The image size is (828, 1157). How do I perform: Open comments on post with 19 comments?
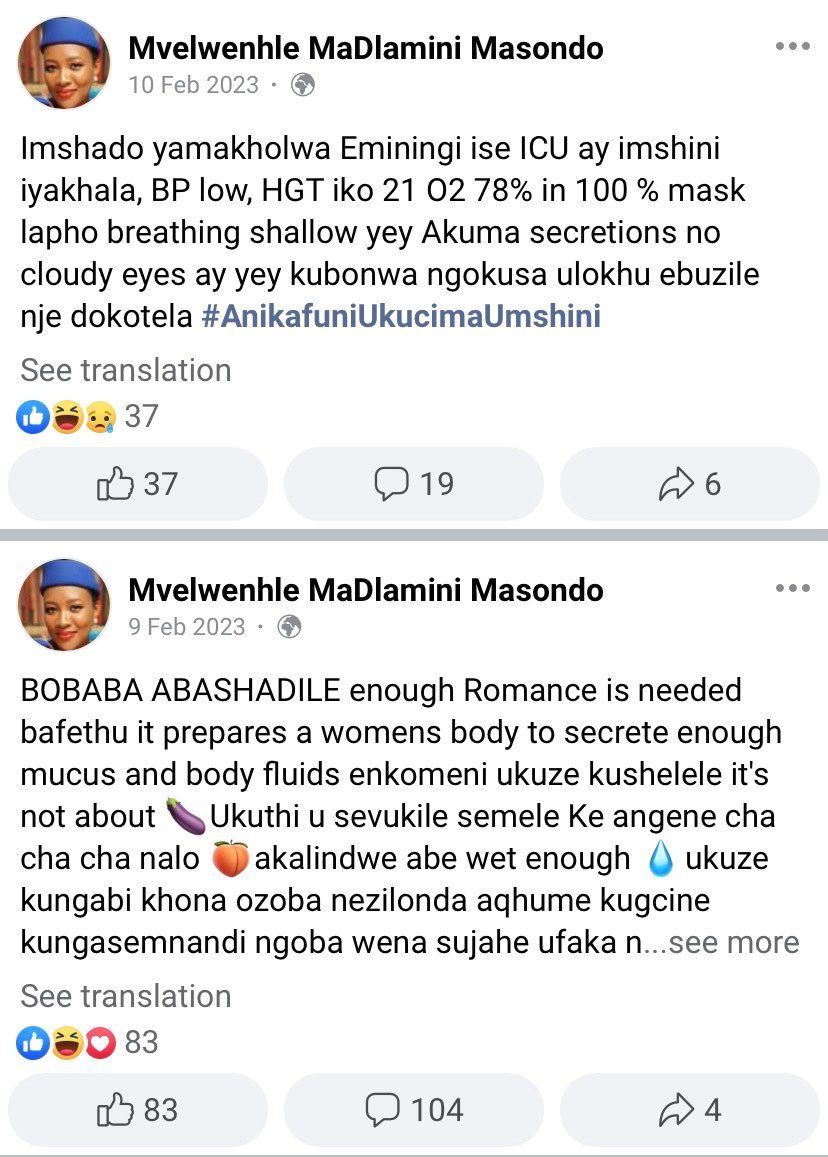click(x=413, y=485)
